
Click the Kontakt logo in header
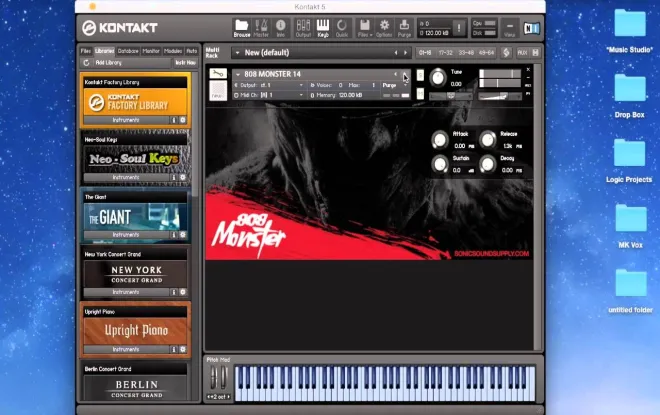tap(120, 28)
